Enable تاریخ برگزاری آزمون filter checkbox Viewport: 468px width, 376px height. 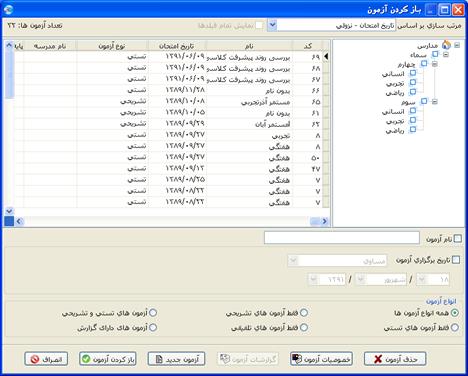coord(456,260)
